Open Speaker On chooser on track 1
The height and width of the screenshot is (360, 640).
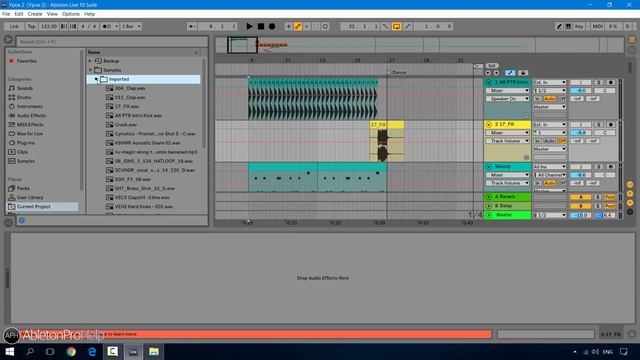[x=507, y=99]
